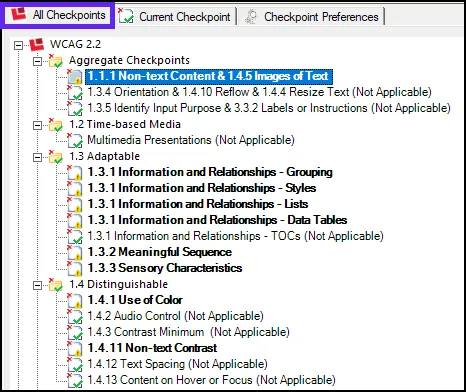Collapse the WCAG 2.2 root node
The width and height of the screenshot is (466, 392).
19,45
